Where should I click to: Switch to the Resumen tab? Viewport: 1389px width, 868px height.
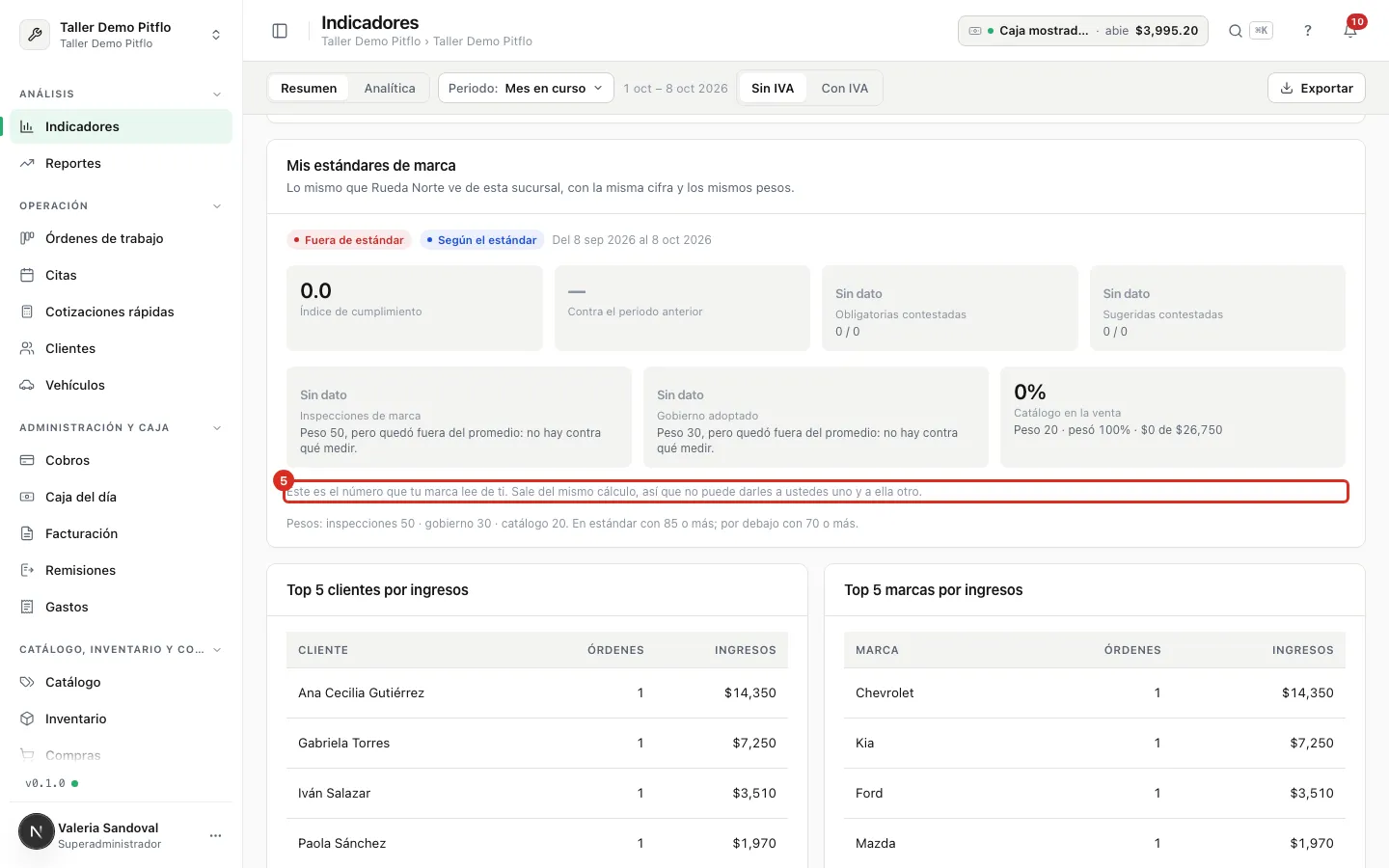(x=309, y=88)
